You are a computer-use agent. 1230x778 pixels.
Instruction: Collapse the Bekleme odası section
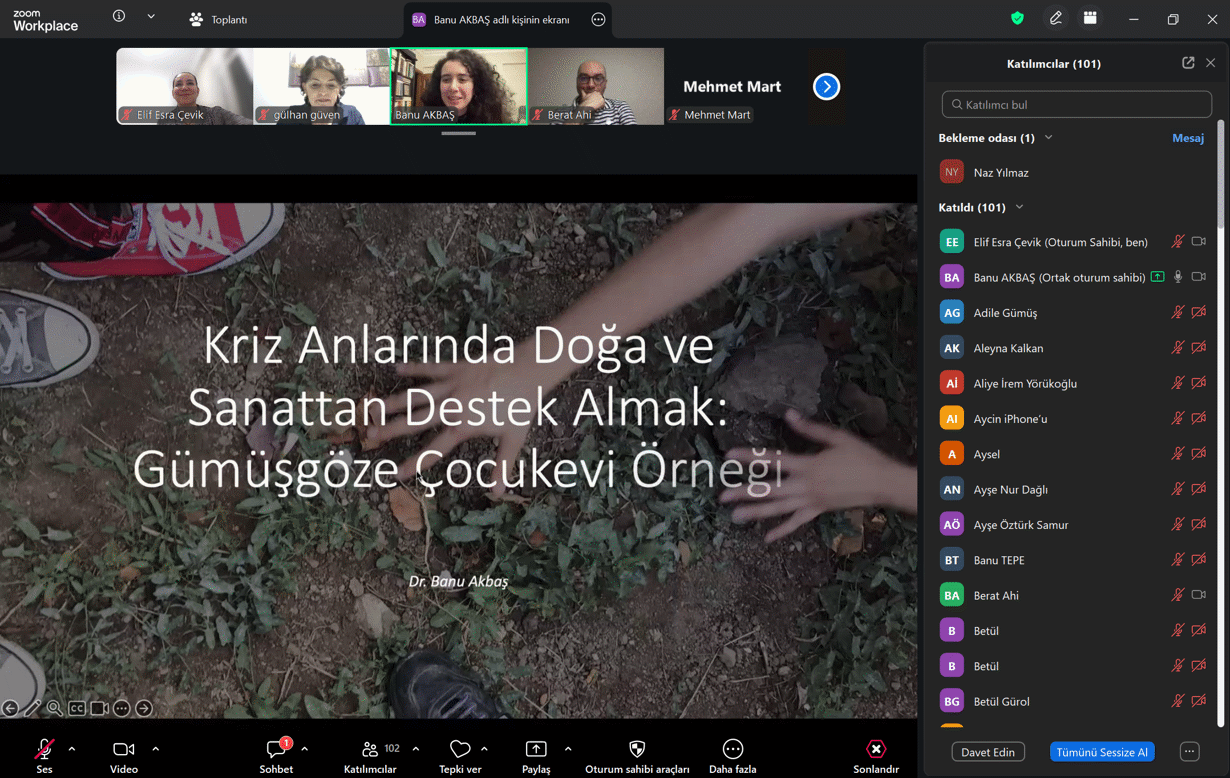[x=1048, y=138]
